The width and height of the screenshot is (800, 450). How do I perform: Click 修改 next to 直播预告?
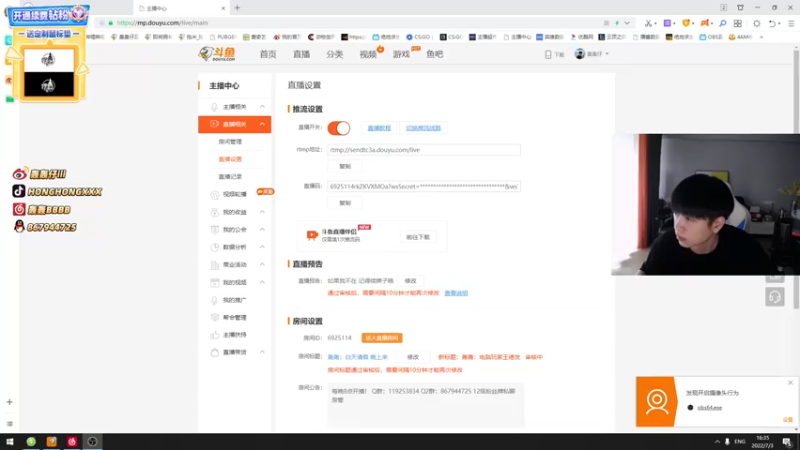(411, 281)
